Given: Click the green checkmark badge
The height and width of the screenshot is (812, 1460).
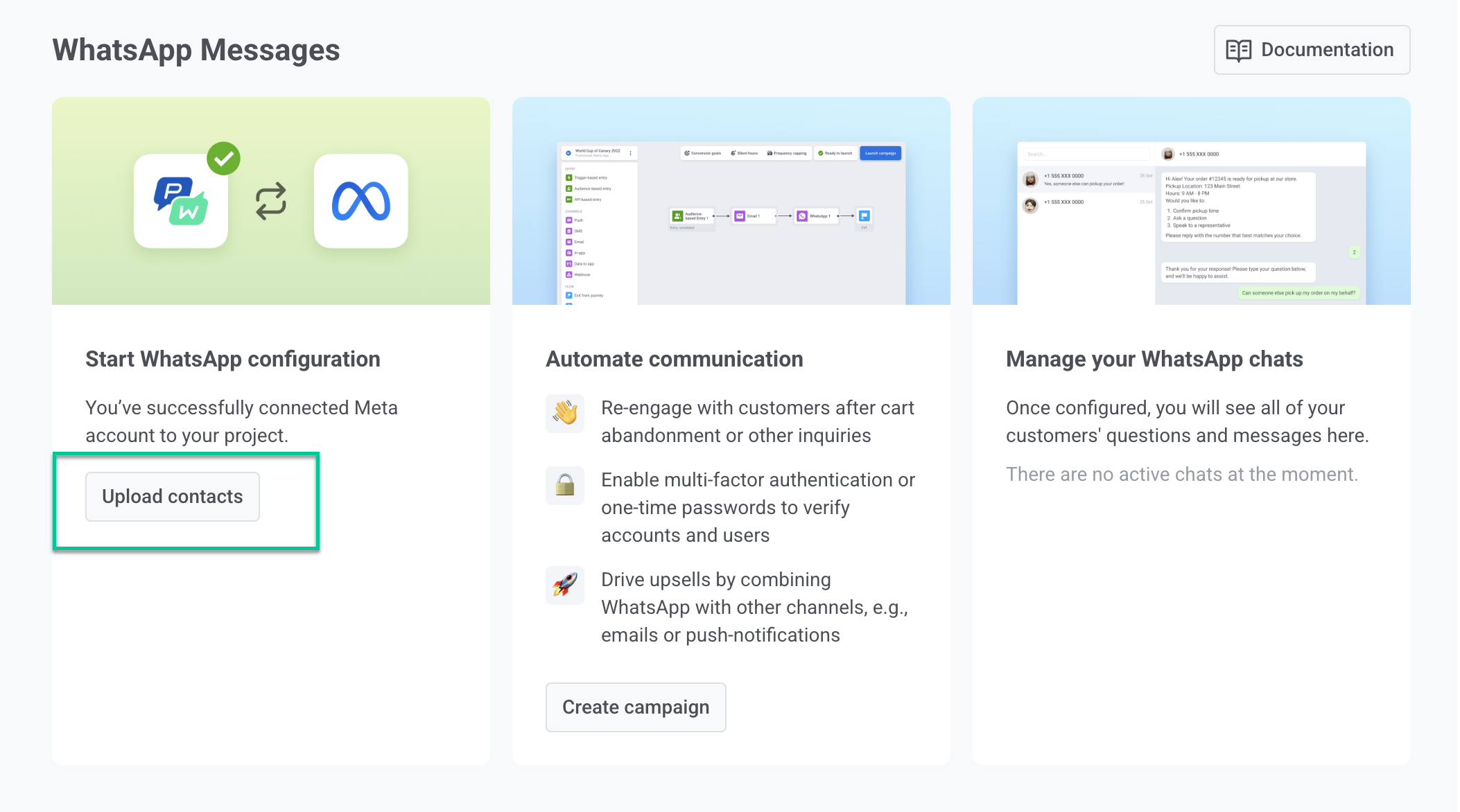Looking at the screenshot, I should [x=223, y=159].
